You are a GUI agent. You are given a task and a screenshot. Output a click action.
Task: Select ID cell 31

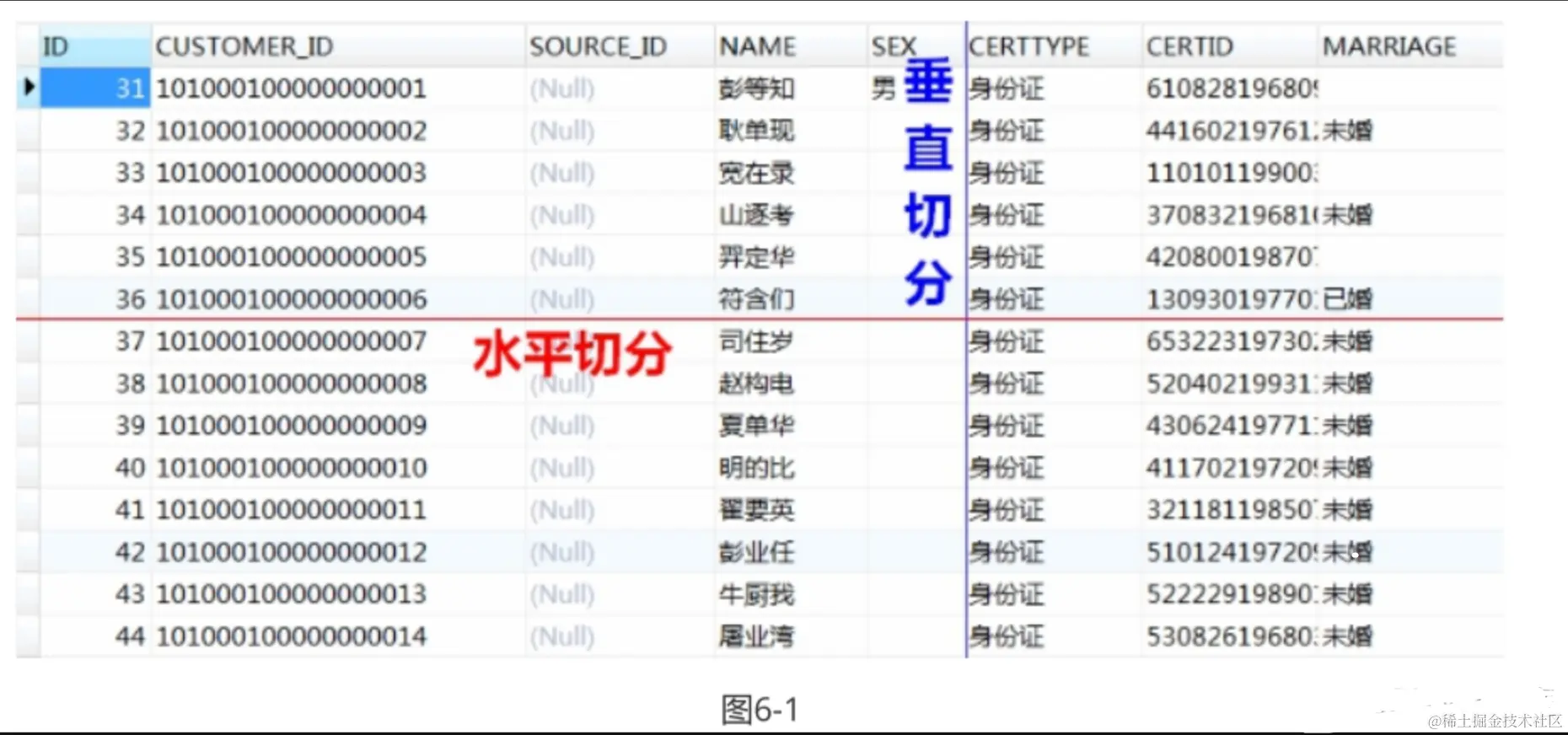click(x=95, y=89)
